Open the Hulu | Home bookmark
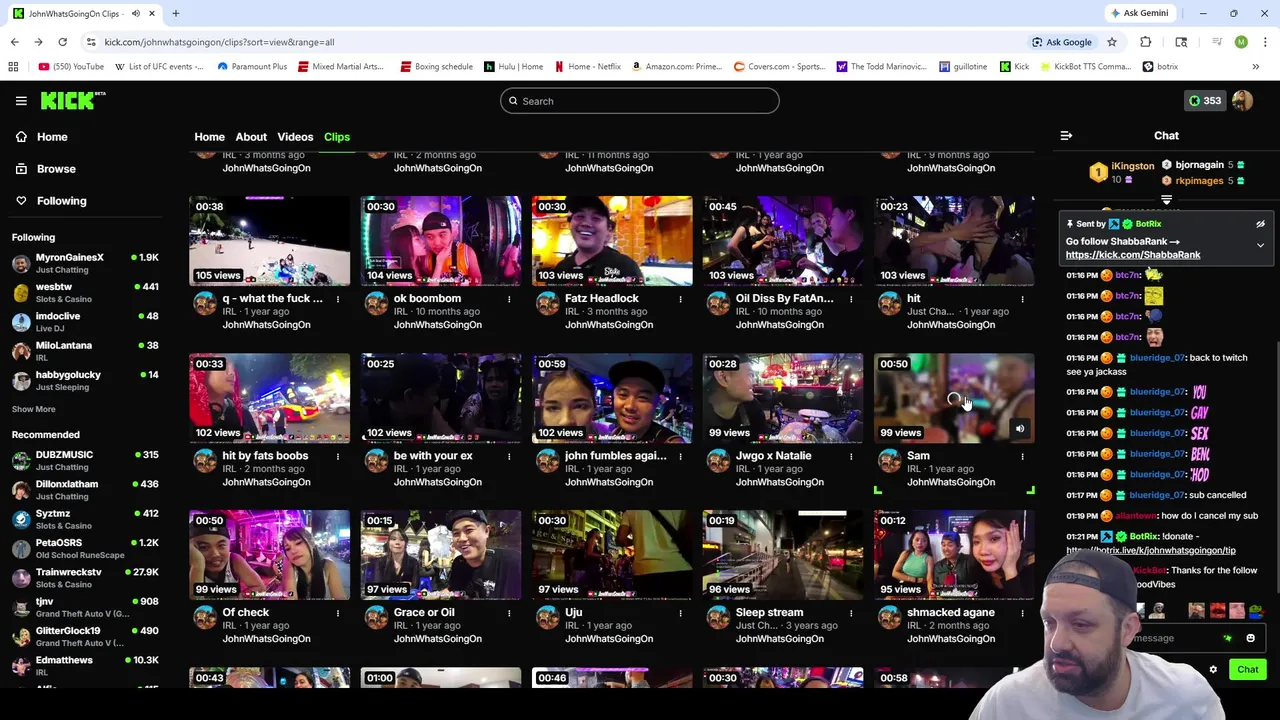1280x720 pixels. (513, 67)
